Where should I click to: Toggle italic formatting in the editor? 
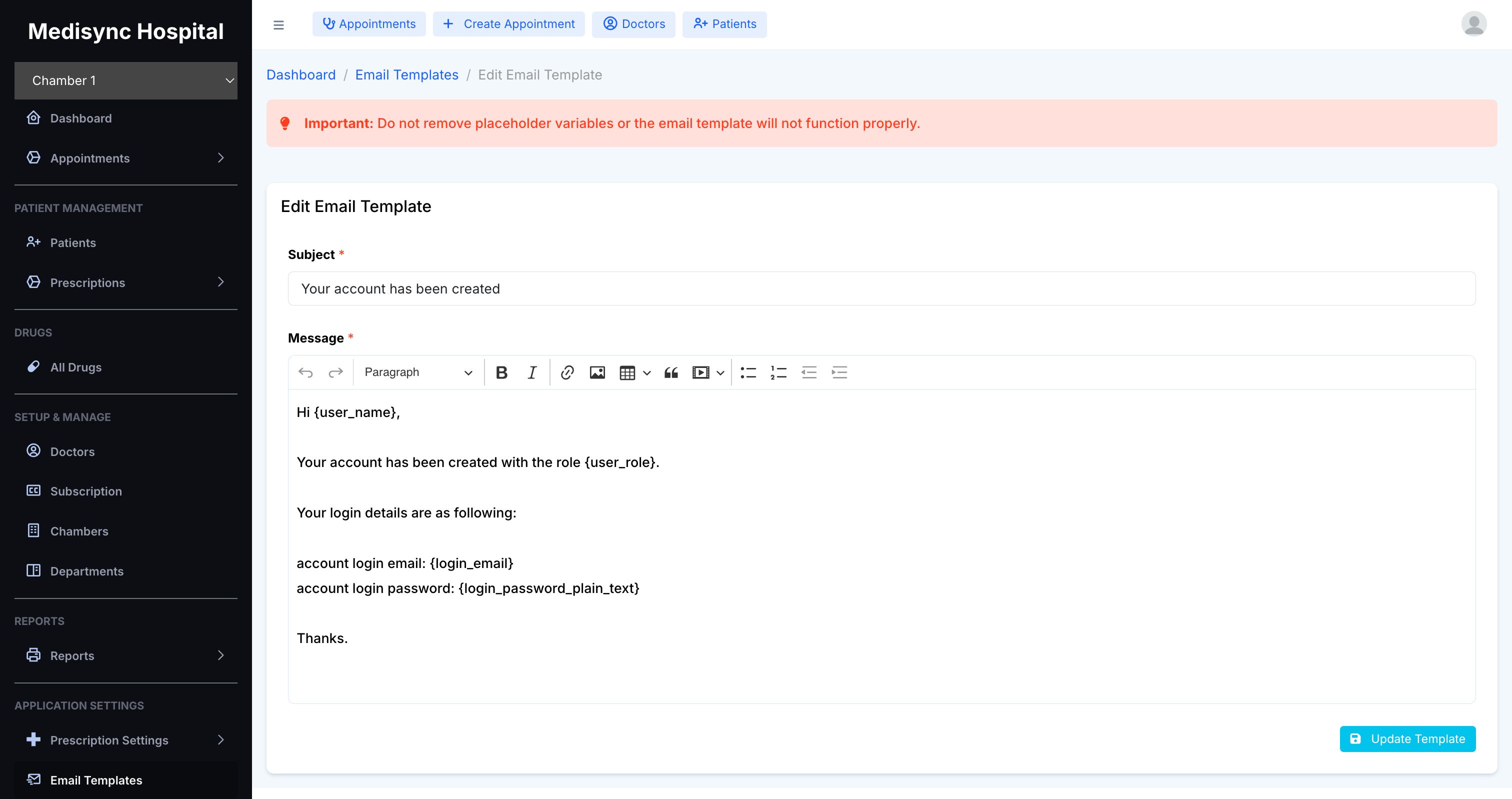point(532,372)
